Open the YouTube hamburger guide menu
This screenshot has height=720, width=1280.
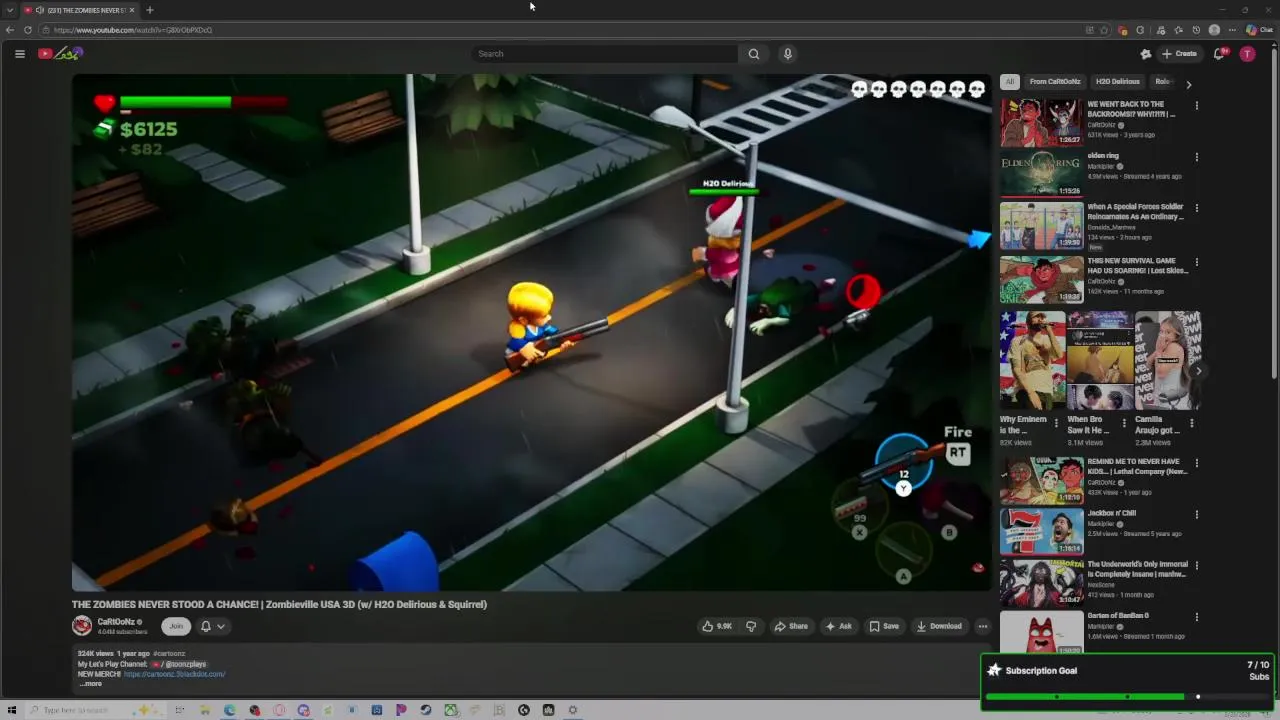20,54
